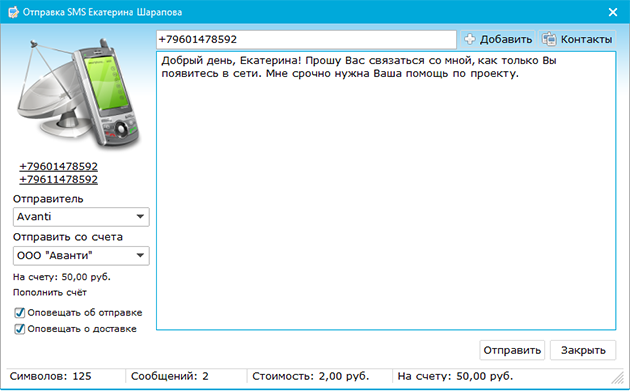This screenshot has width=630, height=391.
Task: Click the Стоимость: 2,00 руб. status entry
Action: coord(311,376)
